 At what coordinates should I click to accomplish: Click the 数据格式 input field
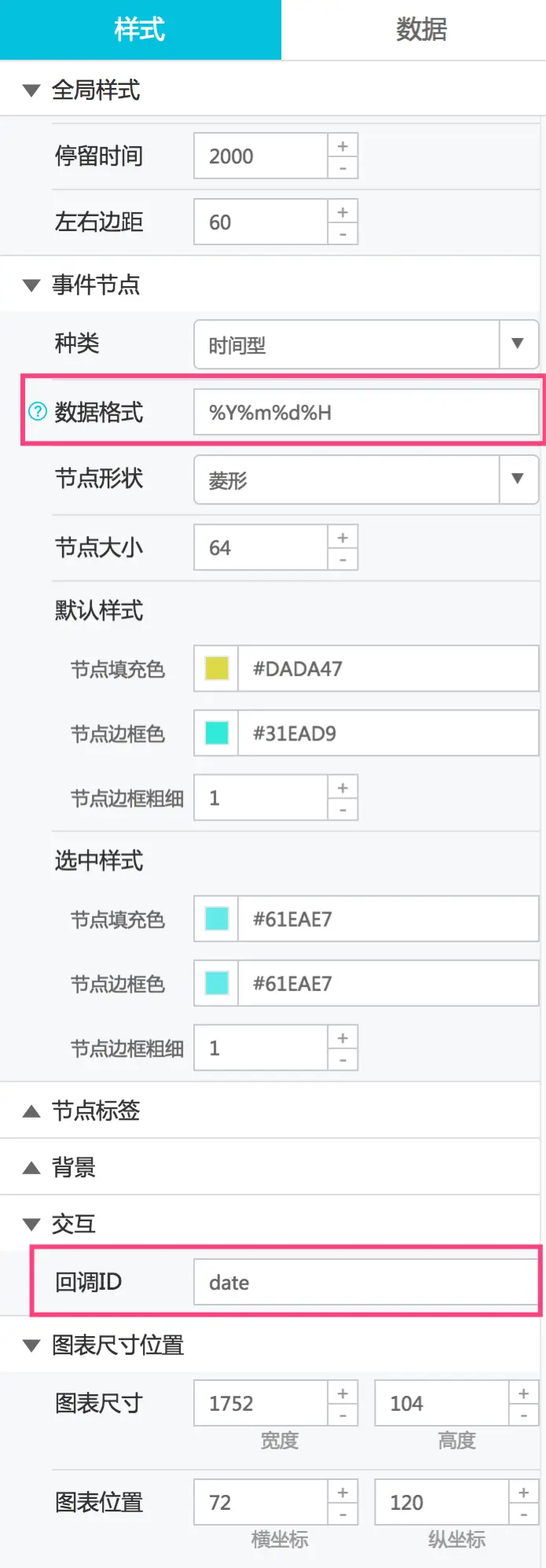365,412
